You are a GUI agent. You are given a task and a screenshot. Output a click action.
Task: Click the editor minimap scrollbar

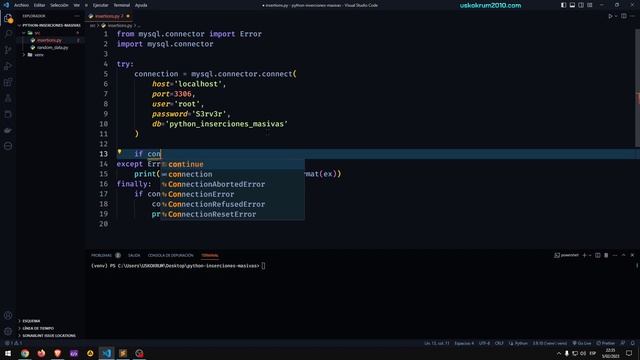(638, 88)
